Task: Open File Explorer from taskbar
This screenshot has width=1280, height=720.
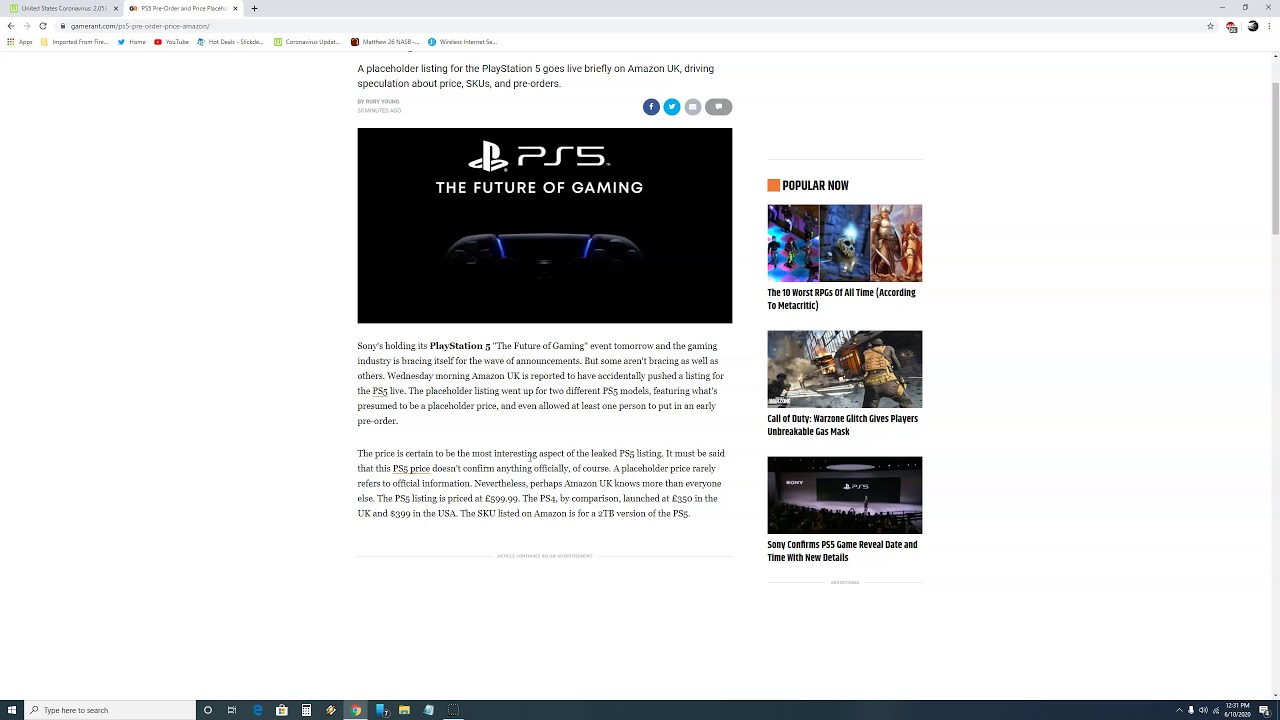Action: tap(404, 710)
